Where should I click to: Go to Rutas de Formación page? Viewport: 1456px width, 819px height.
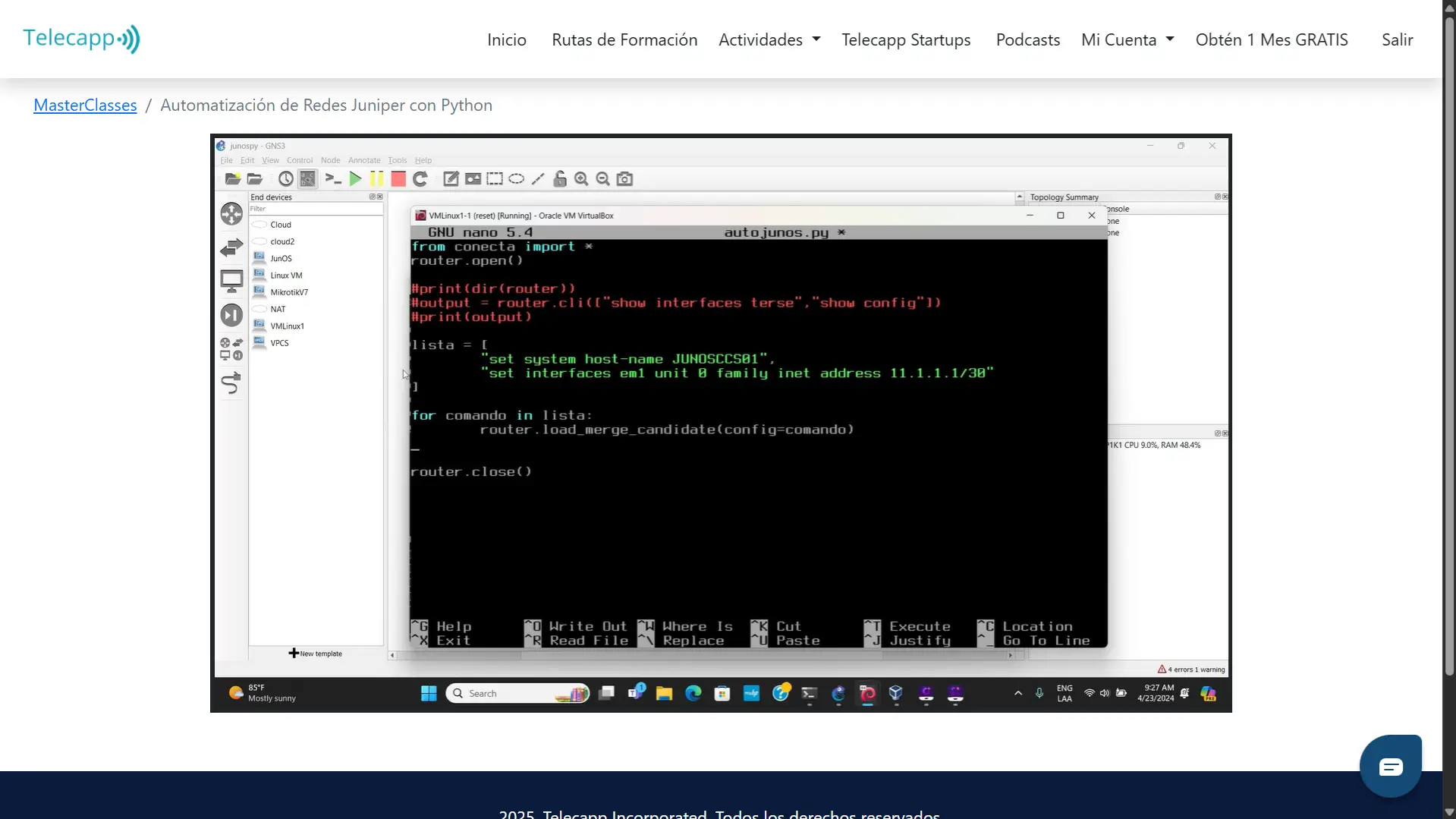624,39
